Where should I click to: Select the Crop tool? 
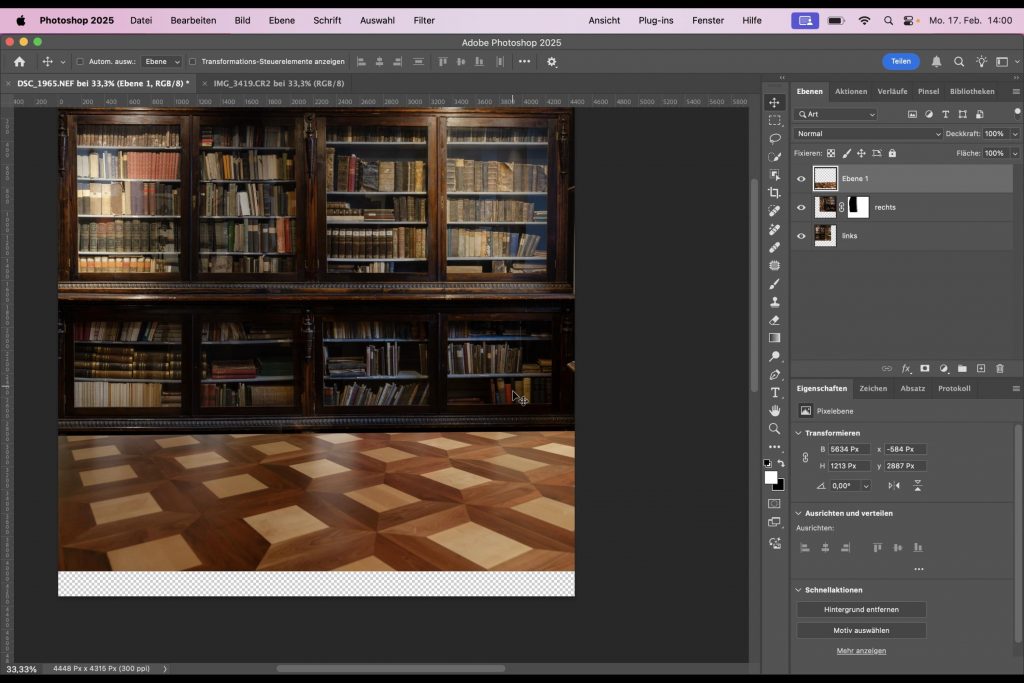(774, 193)
